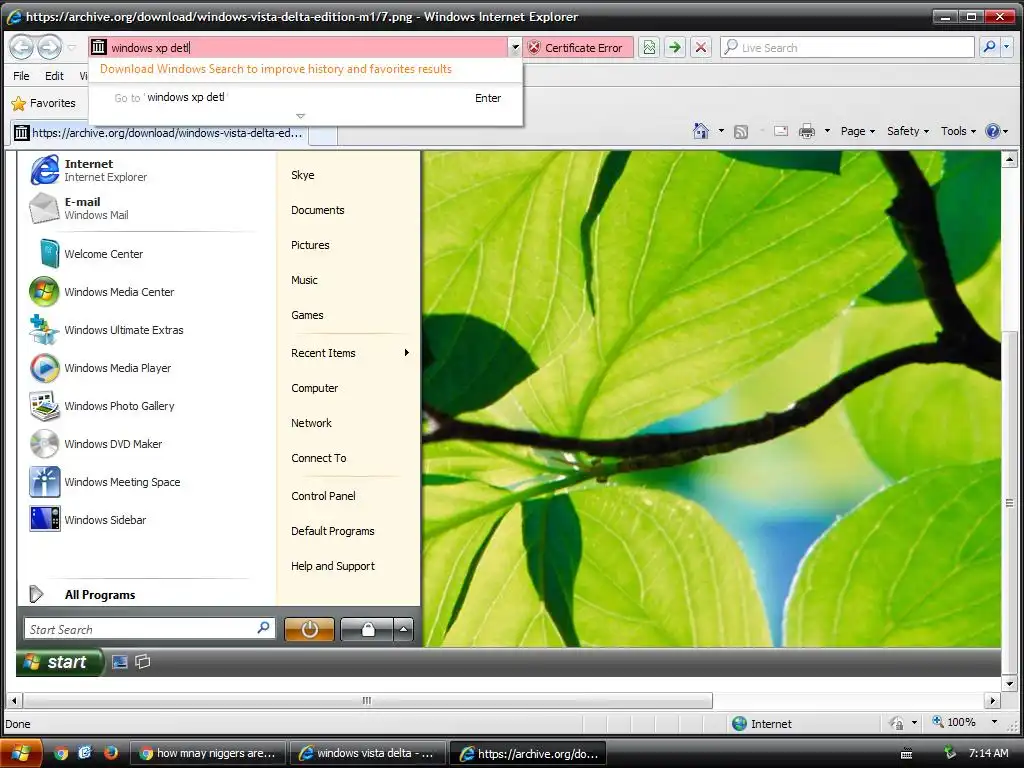Click the Read Mail icon

coord(781,131)
